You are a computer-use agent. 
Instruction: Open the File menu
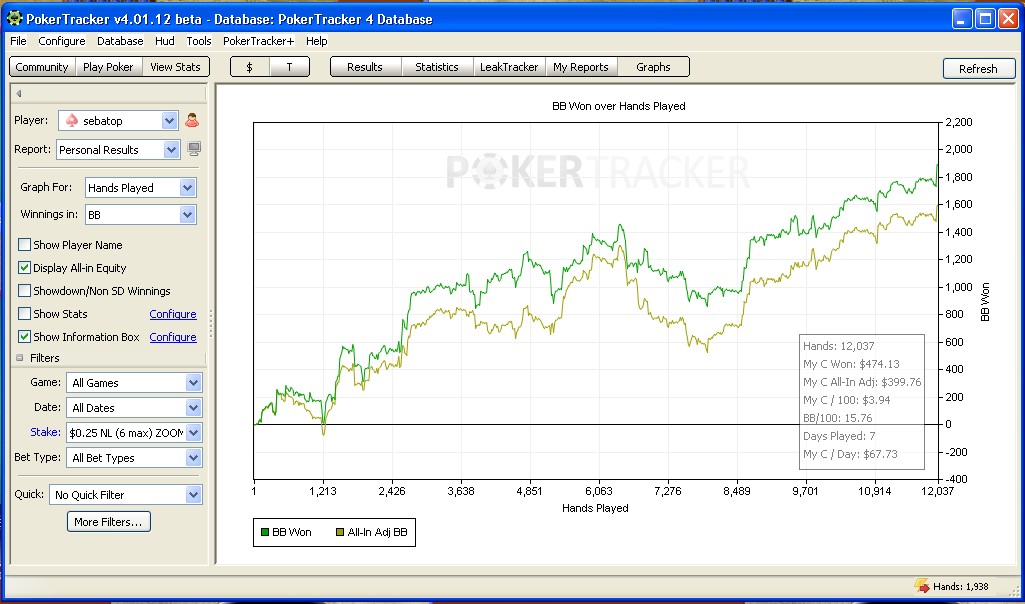[18, 41]
